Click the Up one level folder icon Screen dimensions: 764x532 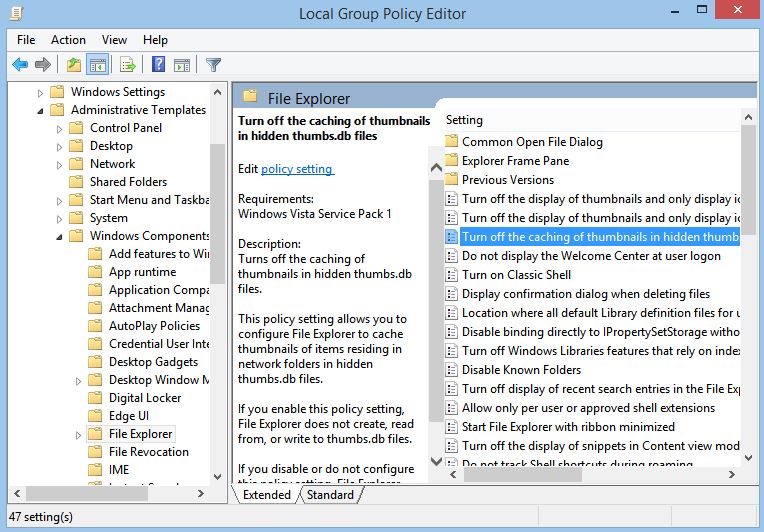(74, 64)
